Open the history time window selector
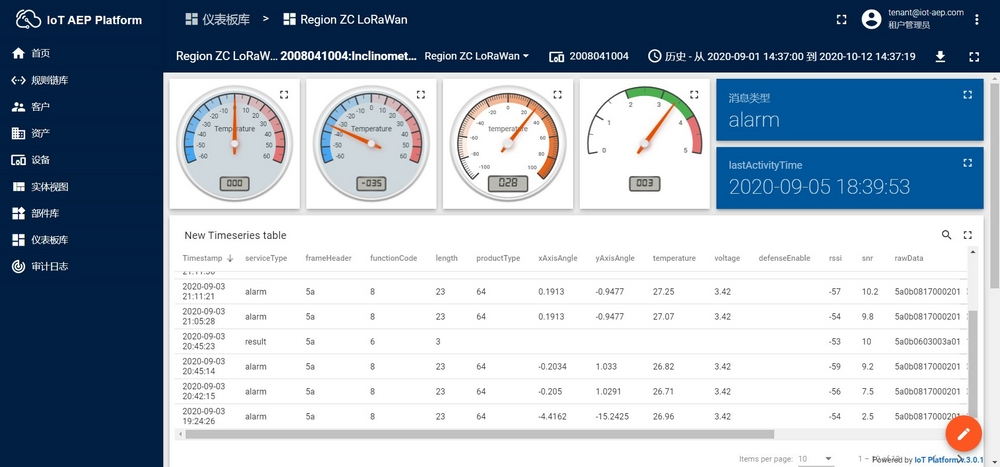 (x=781, y=56)
